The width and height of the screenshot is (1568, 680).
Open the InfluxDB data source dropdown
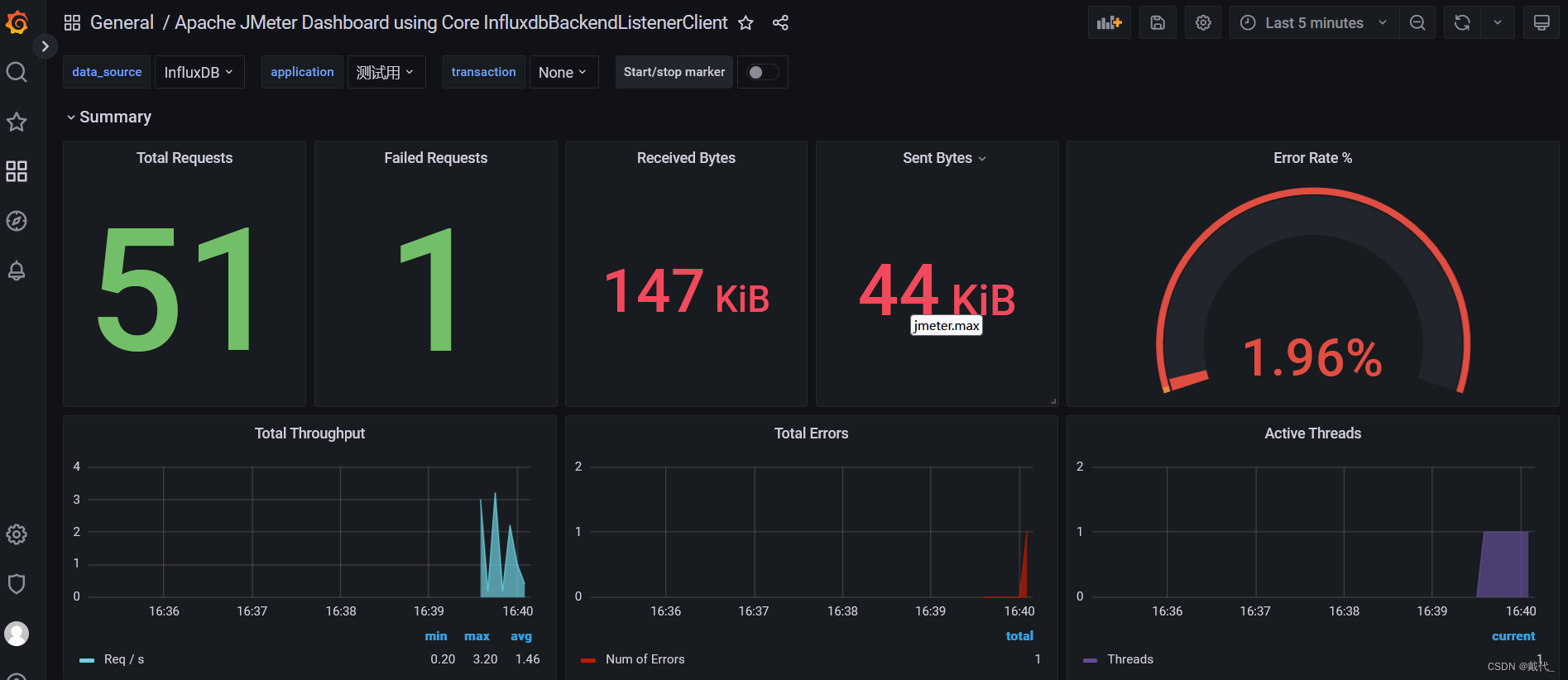point(199,73)
